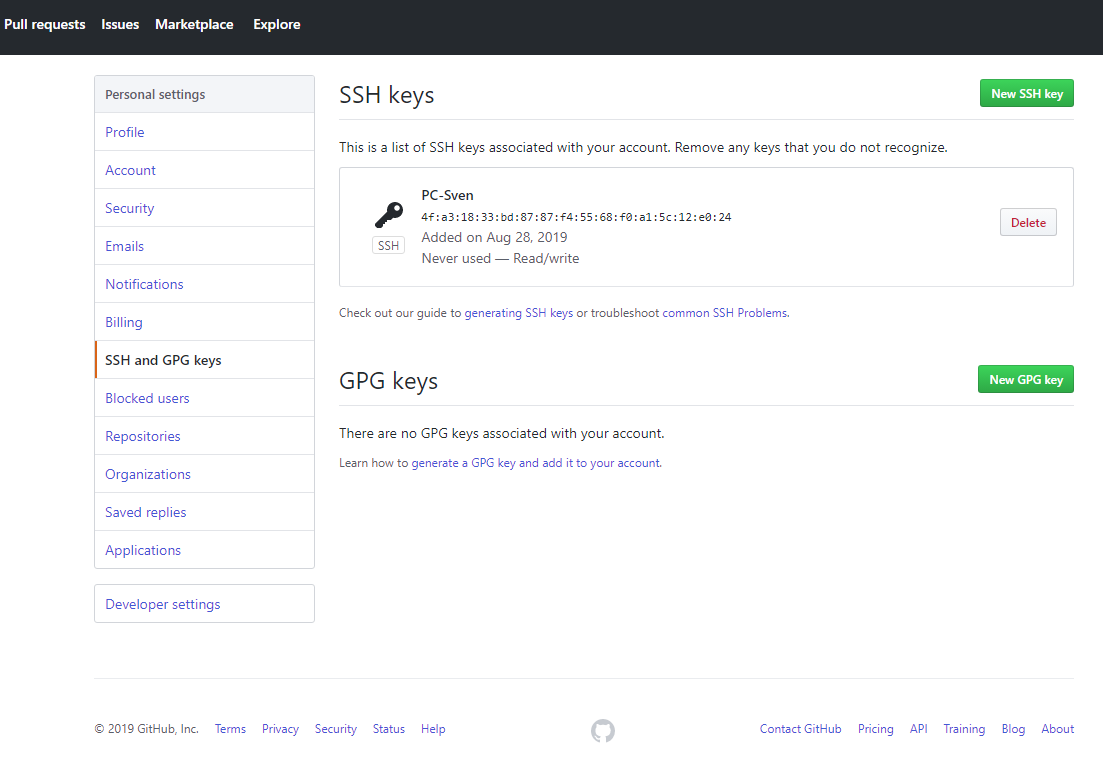
Task: Open the Profile settings page
Action: tap(205, 132)
